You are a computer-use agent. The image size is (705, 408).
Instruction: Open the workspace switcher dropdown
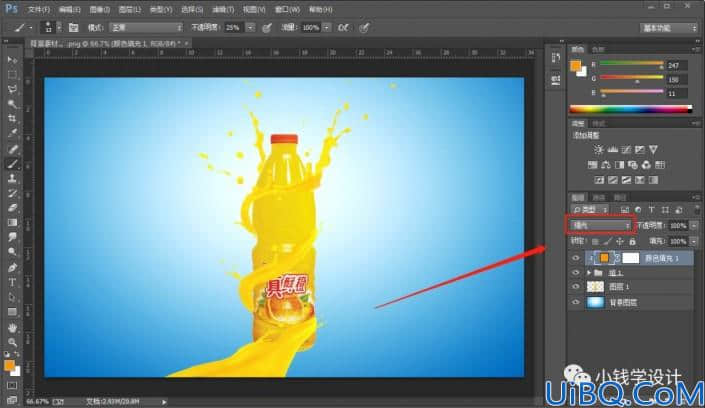668,28
